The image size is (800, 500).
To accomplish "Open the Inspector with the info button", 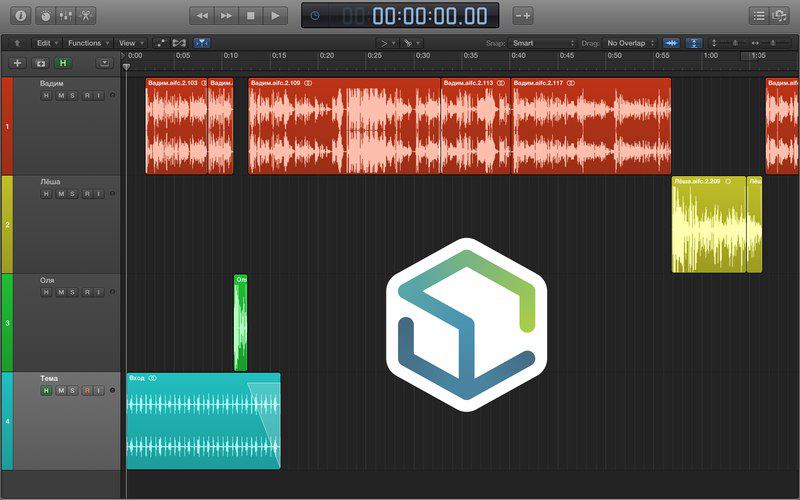I will coord(20,15).
